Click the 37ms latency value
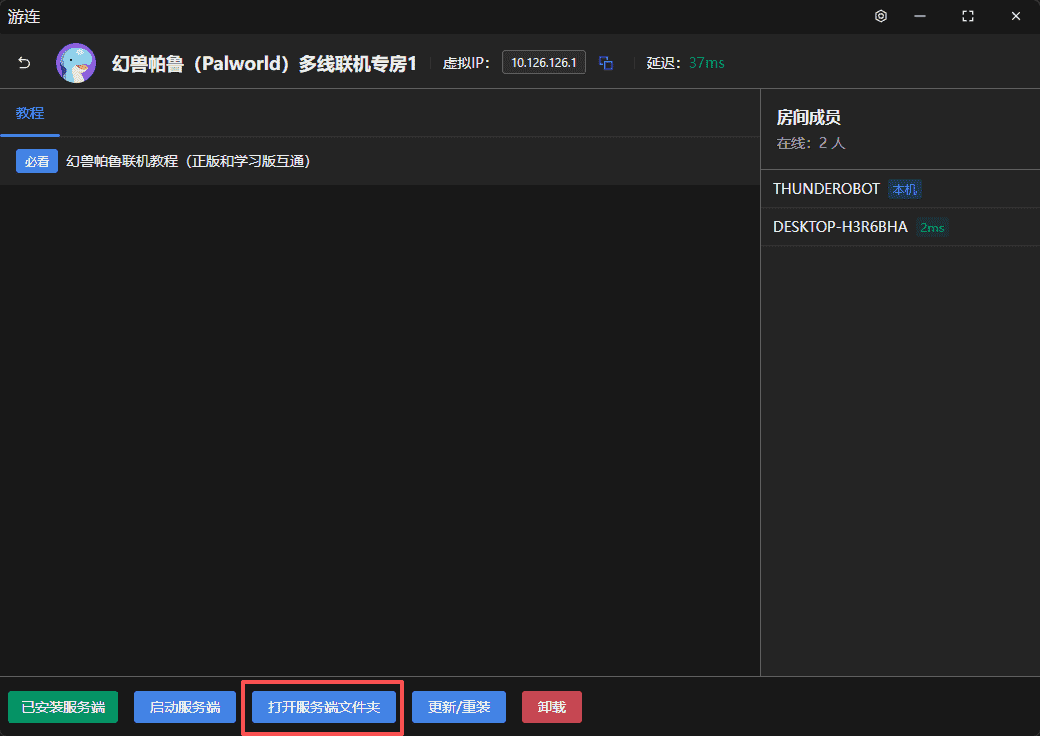Viewport: 1040px width, 736px height. (x=706, y=63)
